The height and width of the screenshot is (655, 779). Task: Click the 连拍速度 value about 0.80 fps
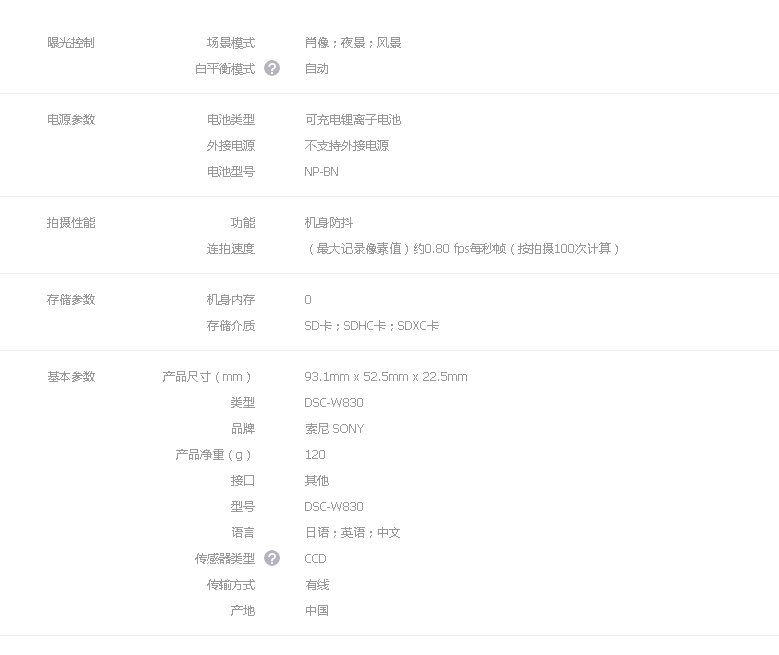tap(464, 249)
